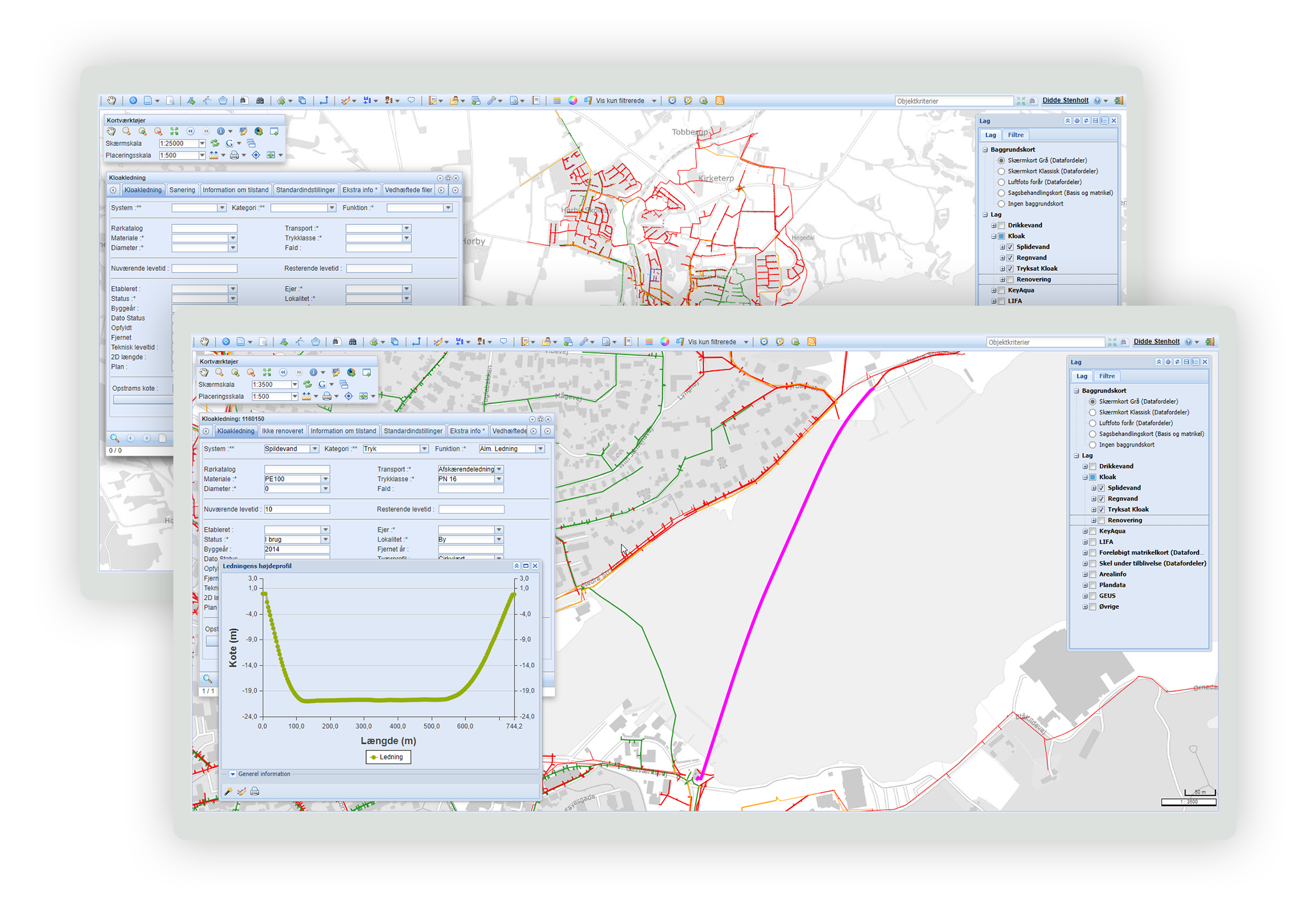Viewport: 1316px width, 904px height.
Task: Click the Ledning legend entry under the chart
Action: [388, 757]
